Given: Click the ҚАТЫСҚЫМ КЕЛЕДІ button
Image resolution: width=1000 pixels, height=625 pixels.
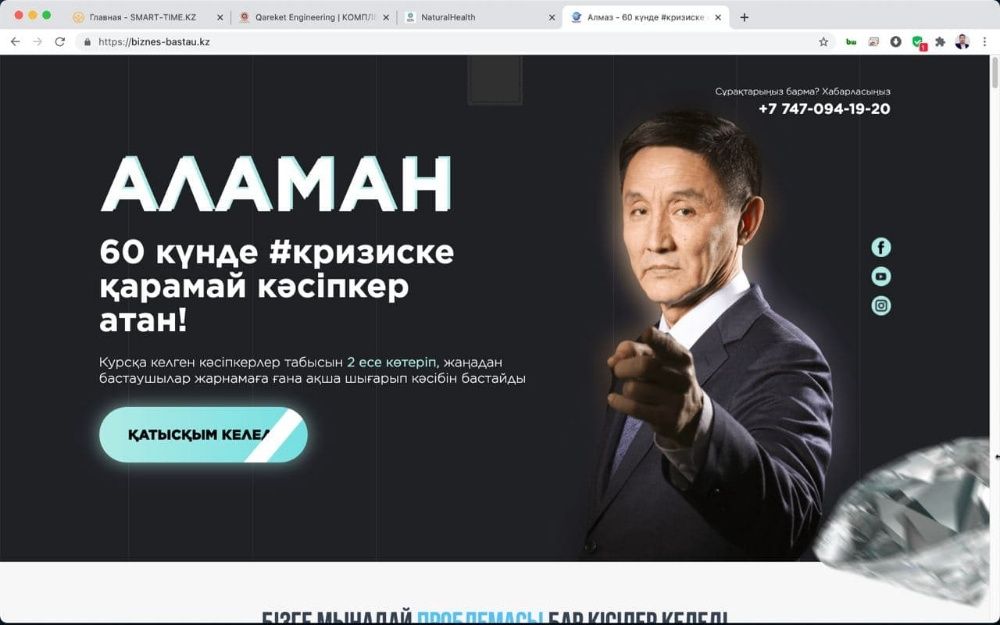Looking at the screenshot, I should tap(203, 435).
